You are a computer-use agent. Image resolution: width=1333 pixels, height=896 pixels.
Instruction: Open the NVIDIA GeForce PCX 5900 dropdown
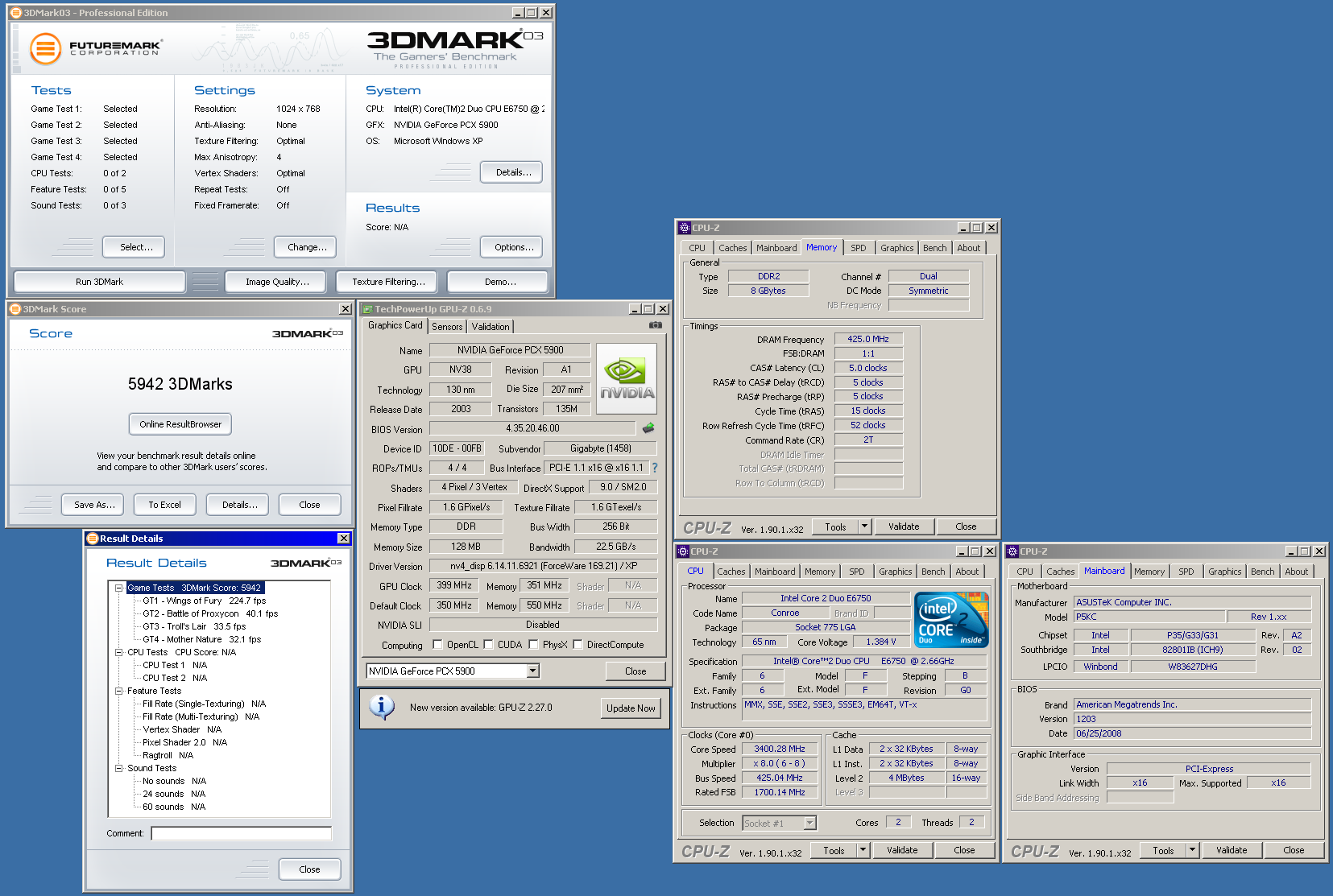tap(532, 671)
